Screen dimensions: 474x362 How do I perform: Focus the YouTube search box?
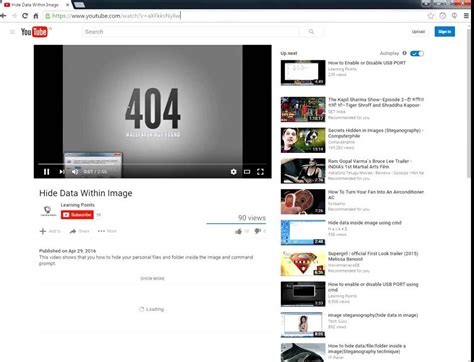coord(191,32)
